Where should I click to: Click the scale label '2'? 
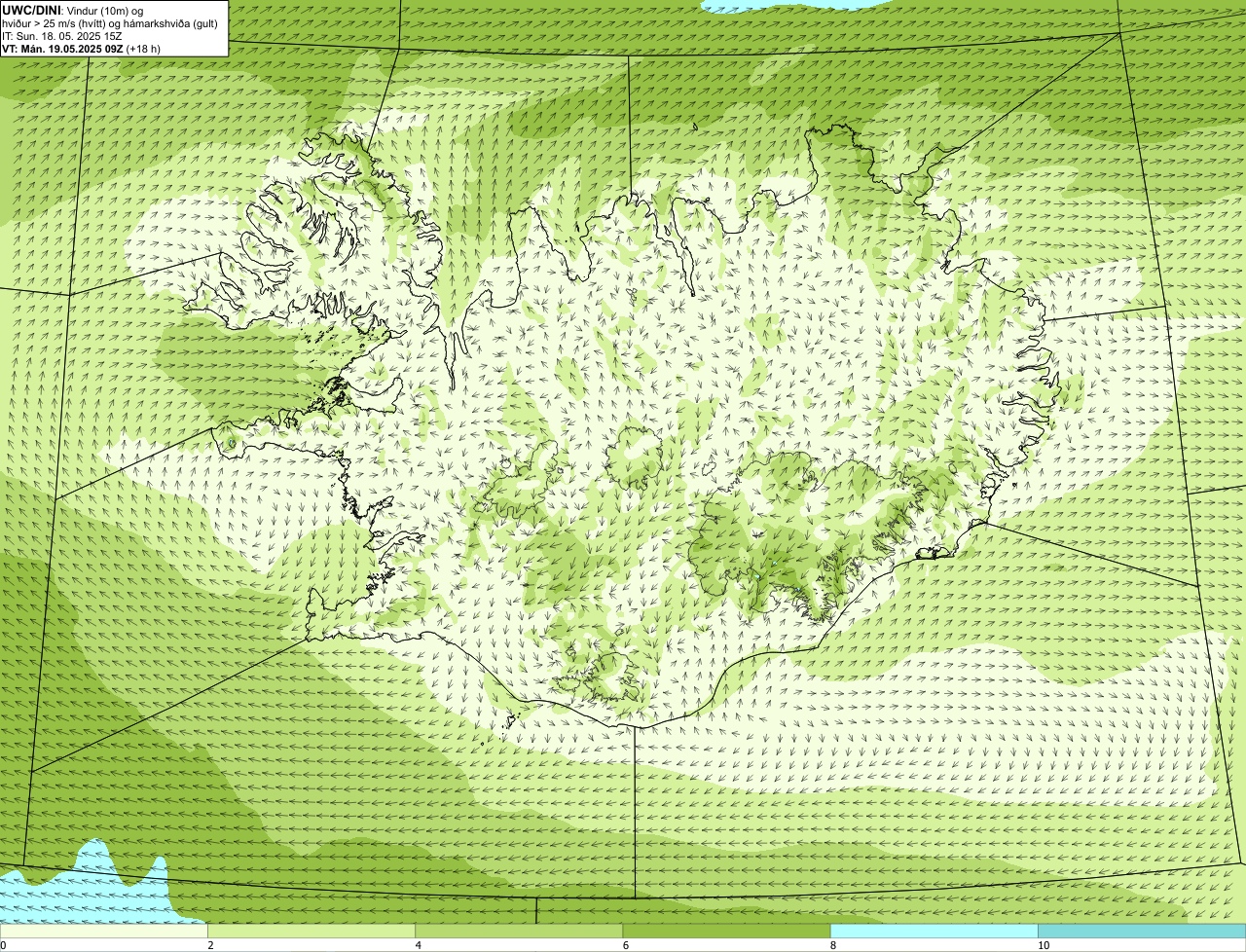210,945
